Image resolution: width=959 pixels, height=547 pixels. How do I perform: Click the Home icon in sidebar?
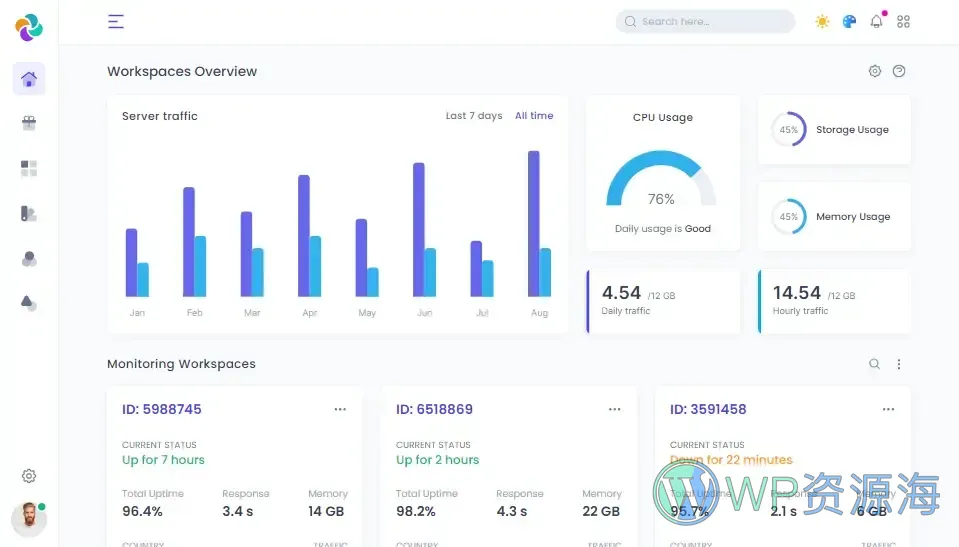click(x=29, y=79)
